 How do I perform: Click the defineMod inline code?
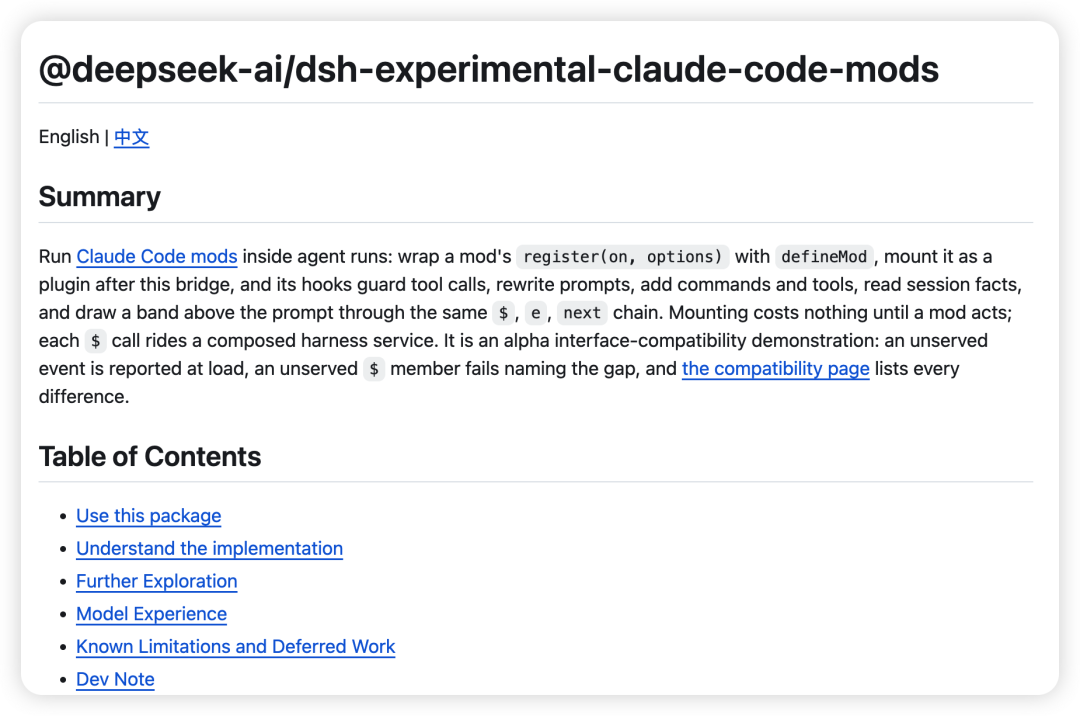click(824, 257)
